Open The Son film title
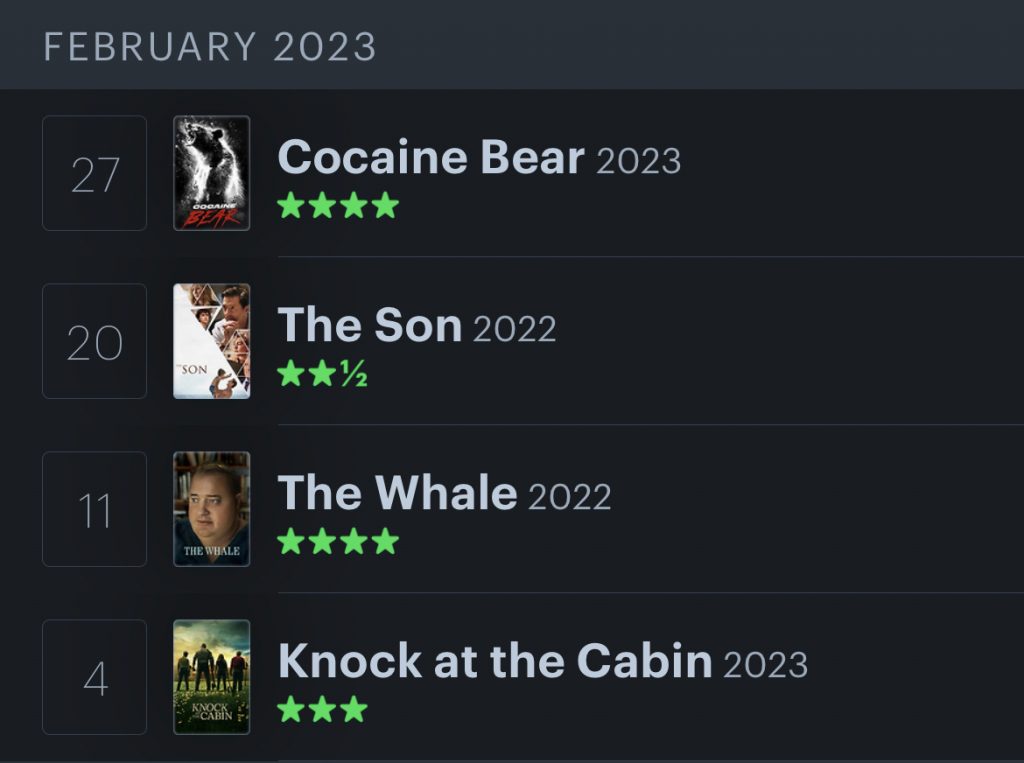The width and height of the screenshot is (1024, 763). click(369, 326)
